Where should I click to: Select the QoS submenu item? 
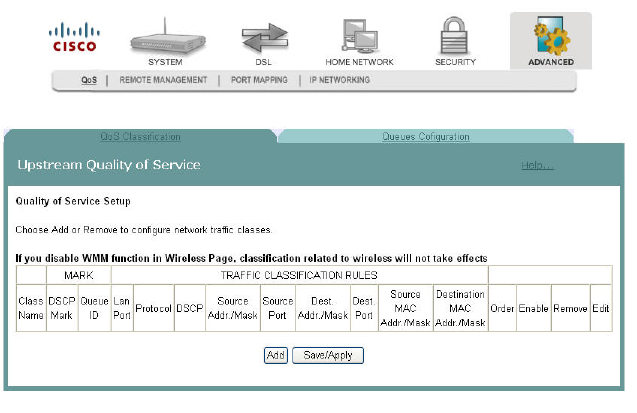tap(89, 80)
